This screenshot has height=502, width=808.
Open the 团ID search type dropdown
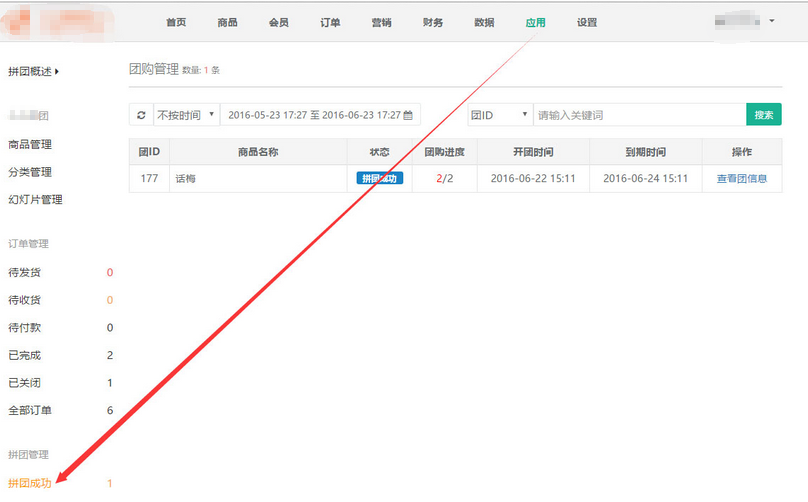[x=500, y=115]
